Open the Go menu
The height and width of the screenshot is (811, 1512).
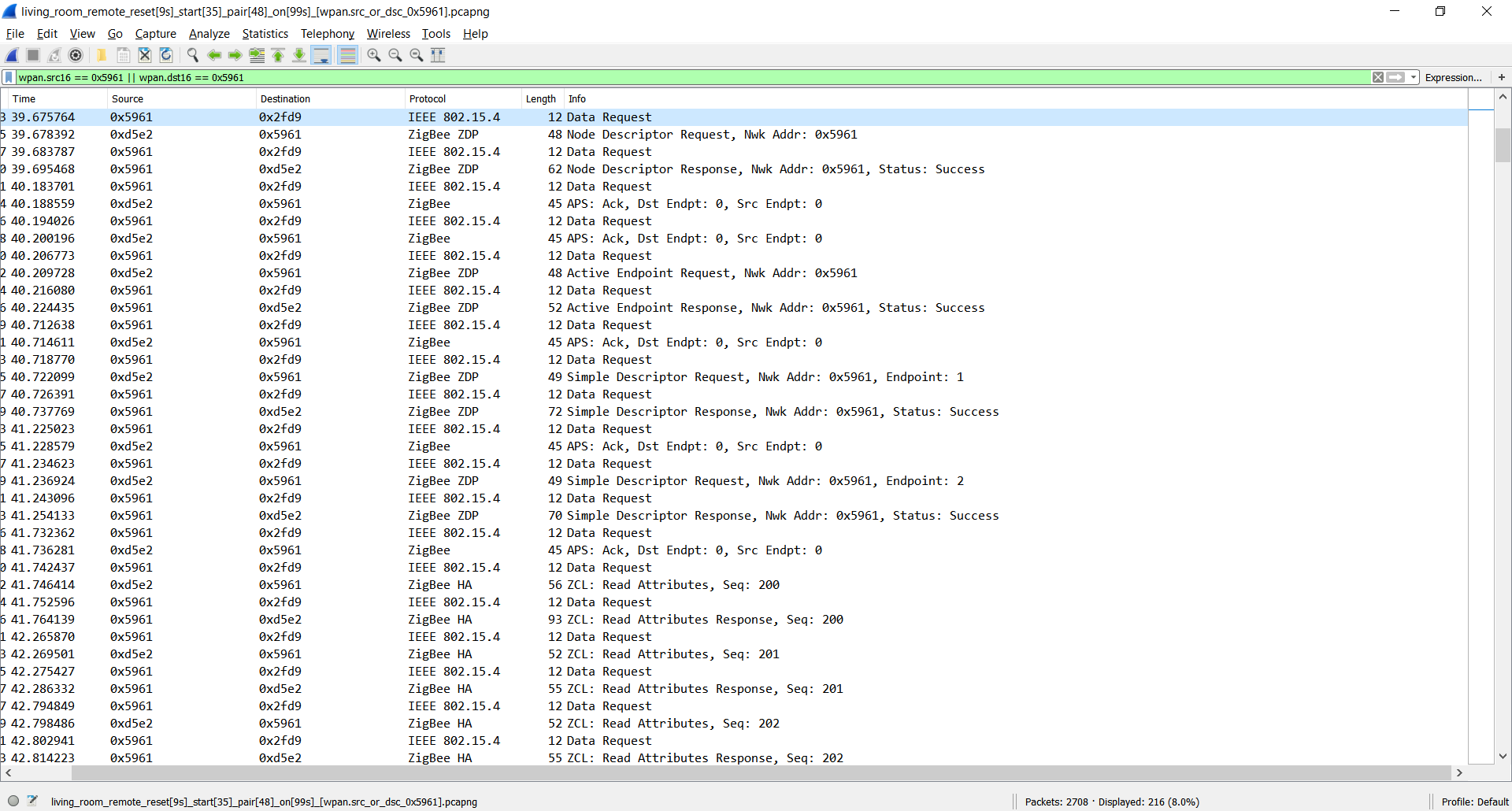coord(115,34)
